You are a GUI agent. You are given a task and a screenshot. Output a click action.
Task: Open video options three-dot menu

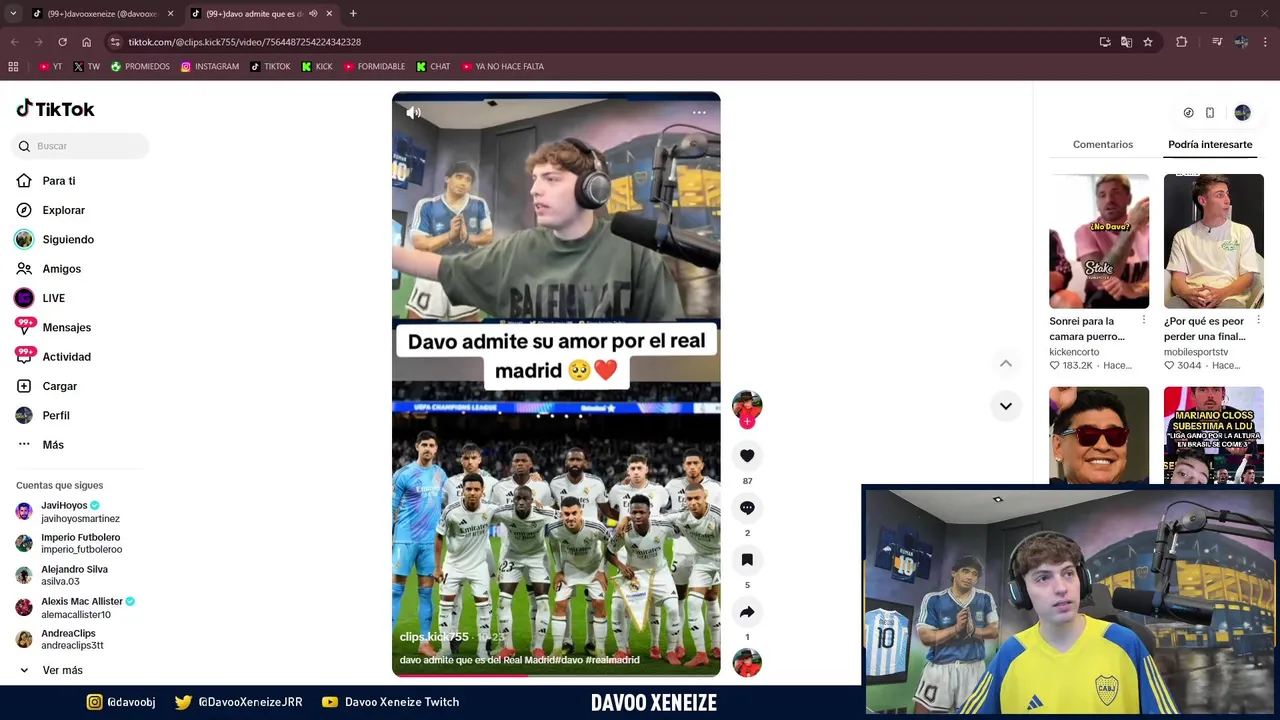[x=699, y=113]
